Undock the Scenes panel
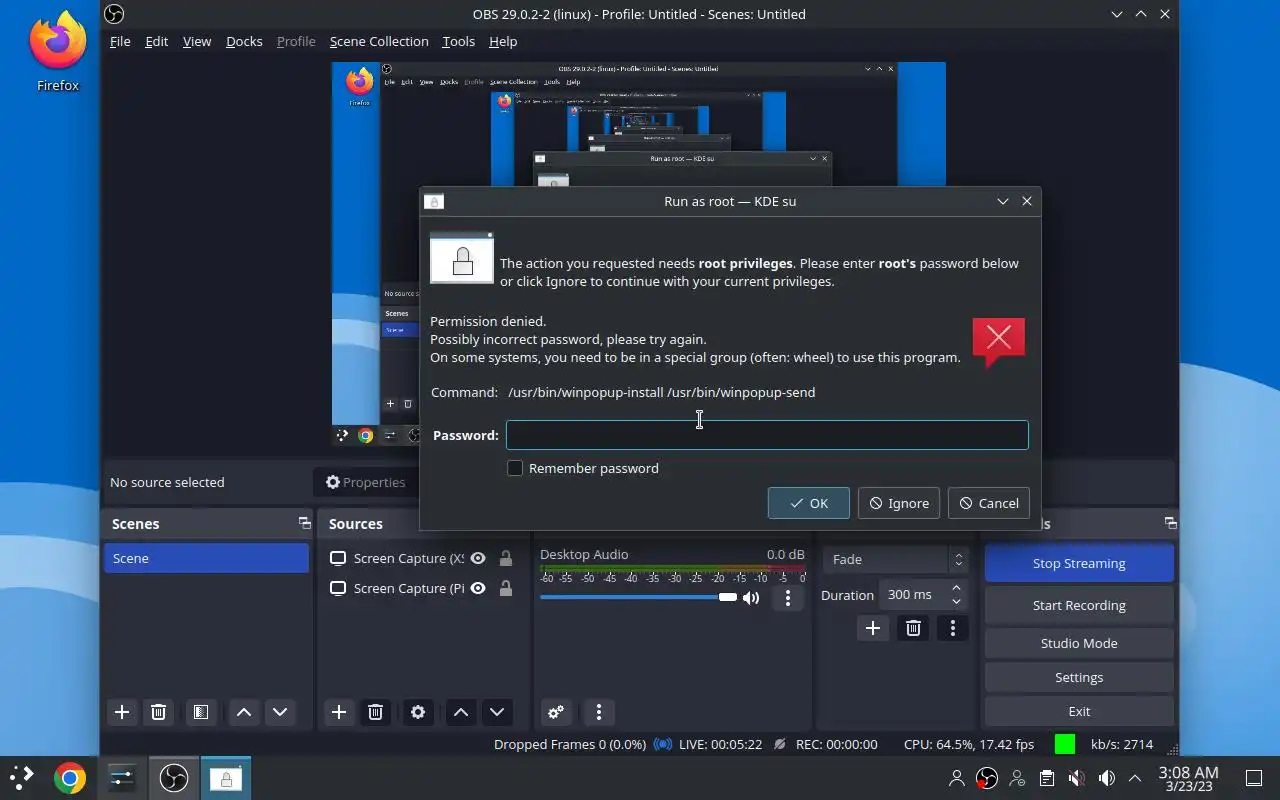 coord(304,523)
